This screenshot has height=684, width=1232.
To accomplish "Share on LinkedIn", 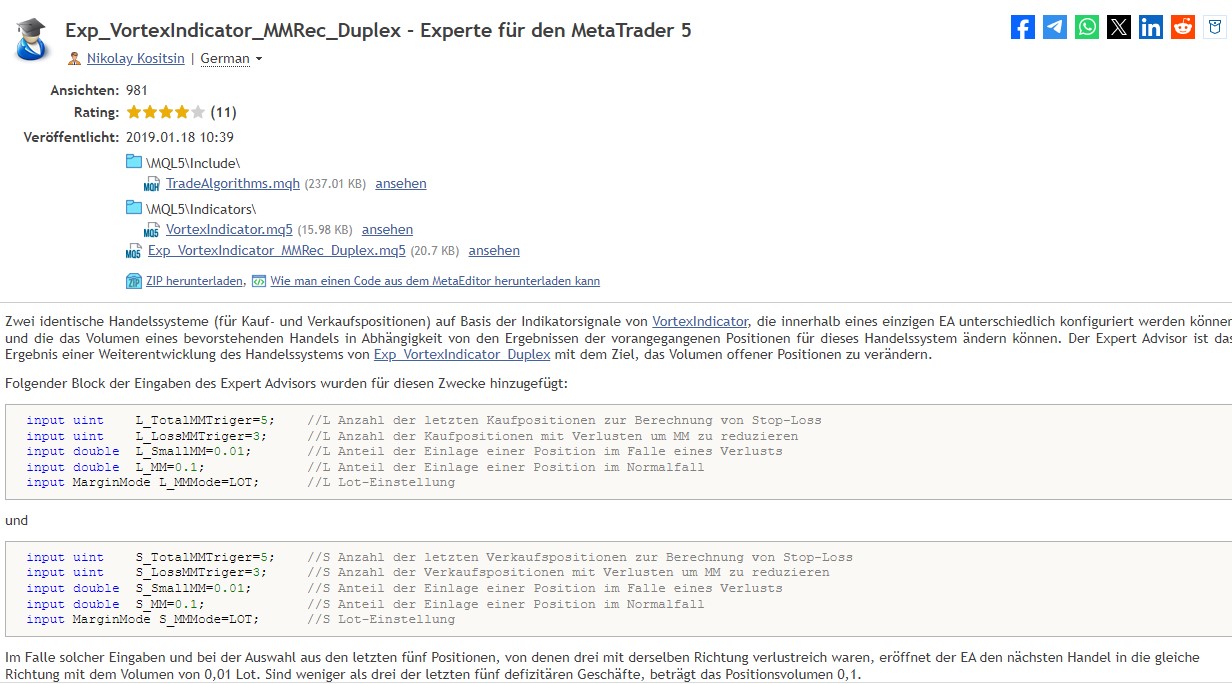I will pyautogui.click(x=1151, y=27).
